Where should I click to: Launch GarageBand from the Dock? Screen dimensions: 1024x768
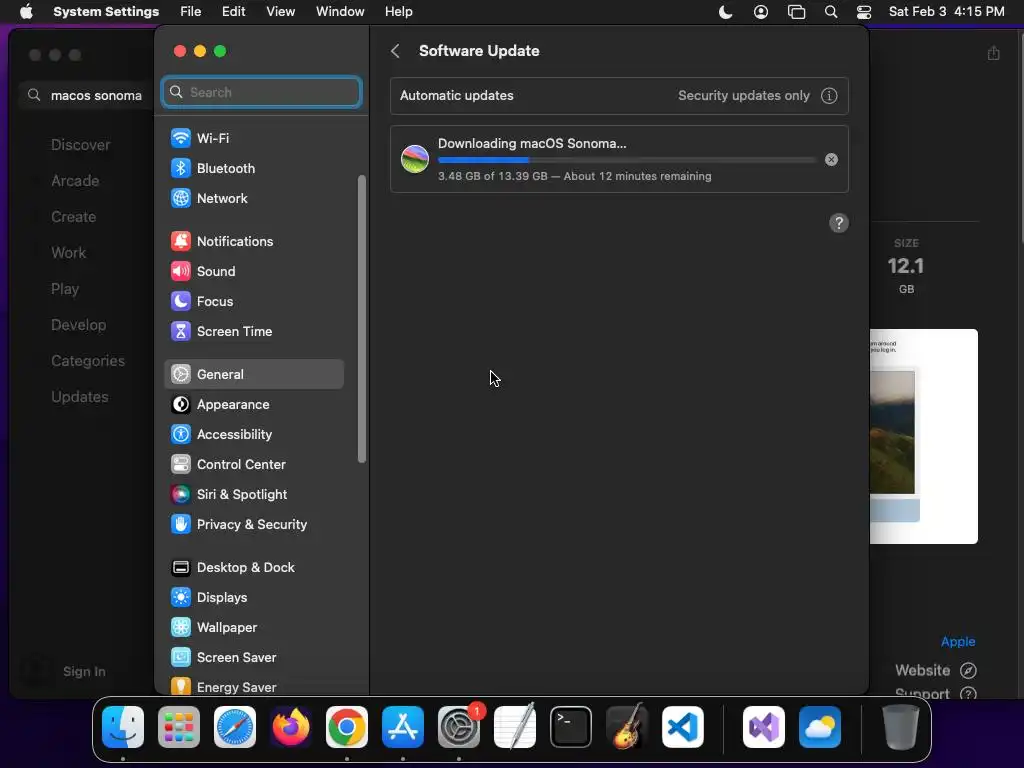point(627,727)
